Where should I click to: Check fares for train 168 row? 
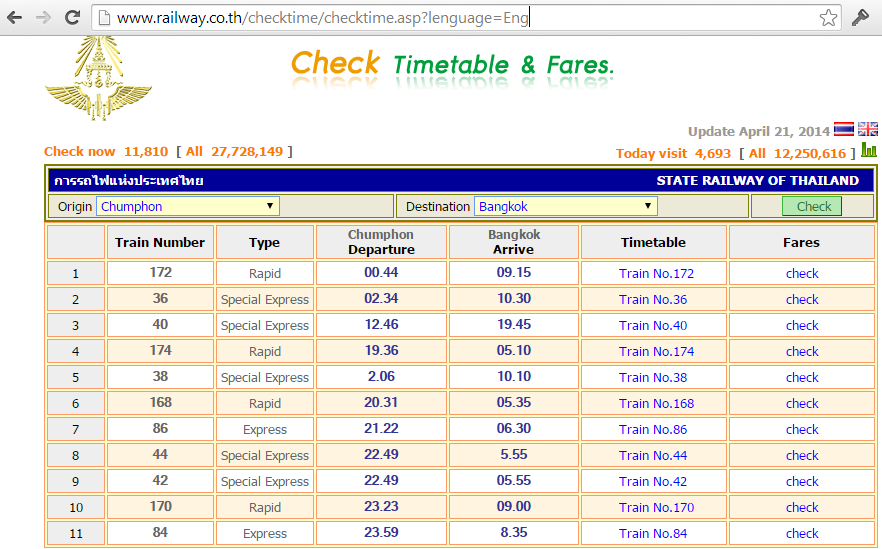(802, 404)
